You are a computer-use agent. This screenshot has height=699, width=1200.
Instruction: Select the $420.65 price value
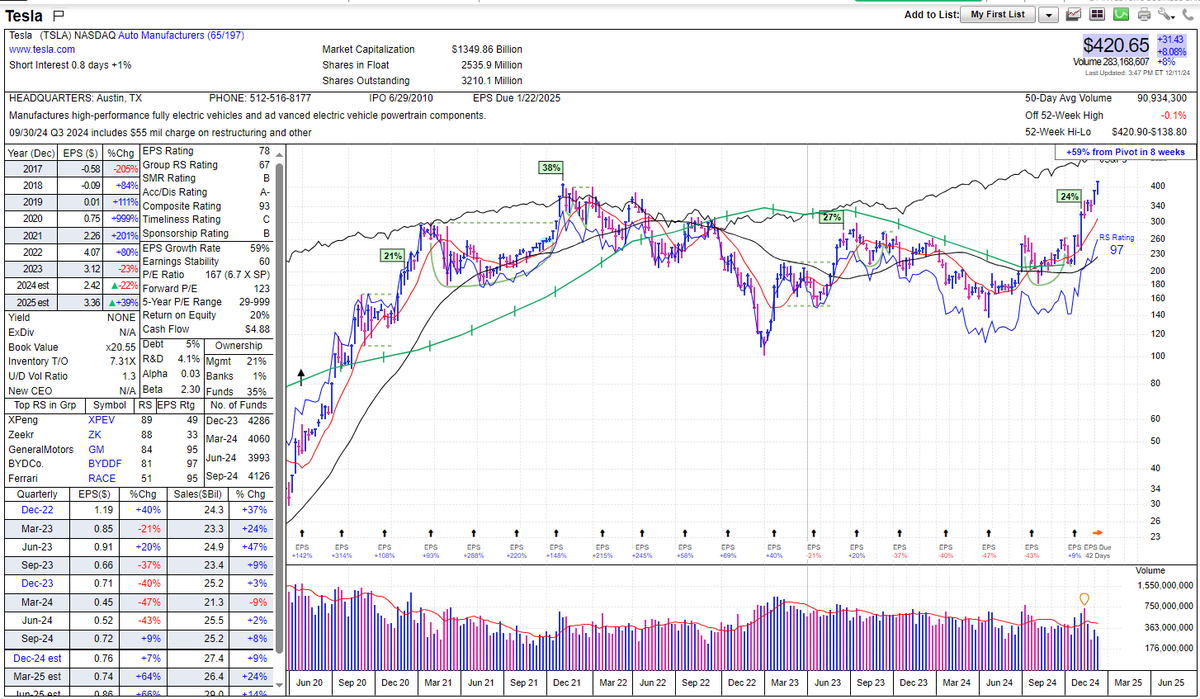(x=1116, y=45)
